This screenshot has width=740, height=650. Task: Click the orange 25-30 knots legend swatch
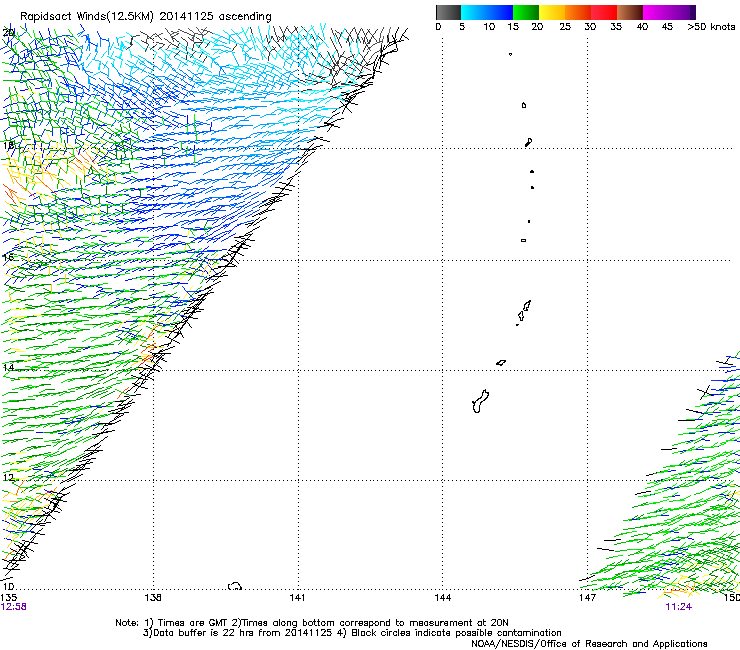point(578,12)
